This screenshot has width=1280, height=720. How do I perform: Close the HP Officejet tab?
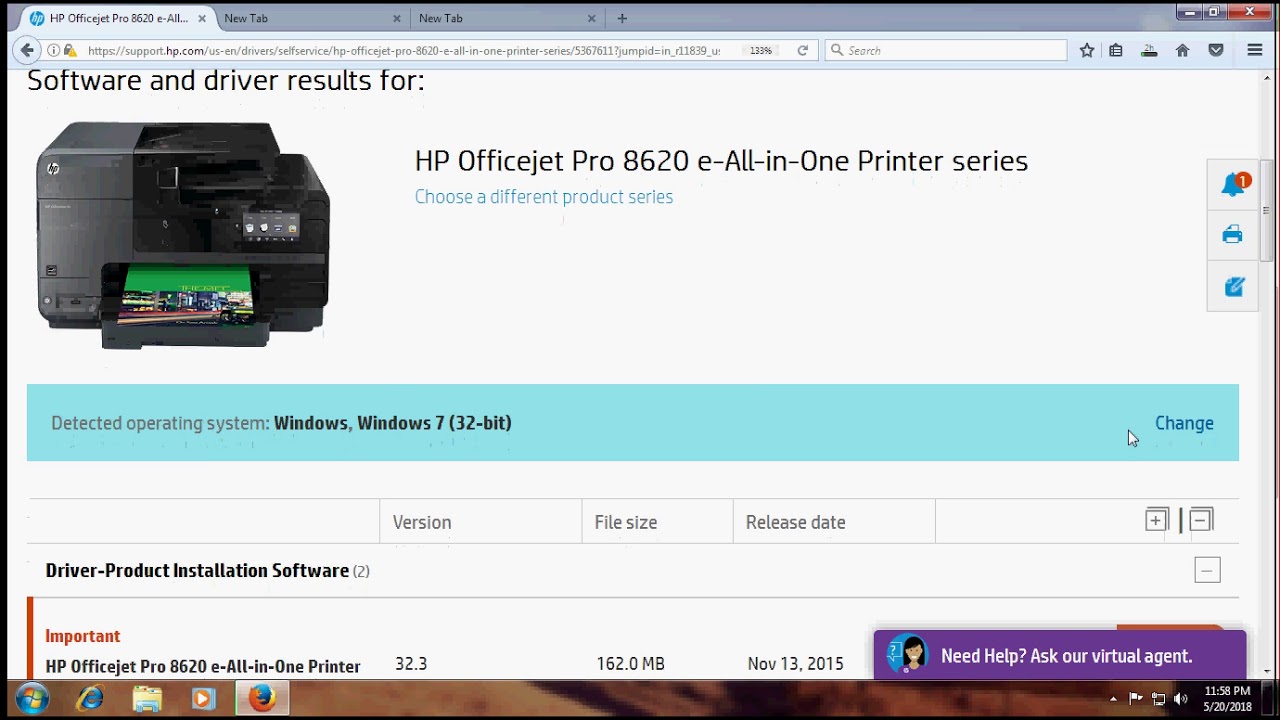(x=201, y=18)
